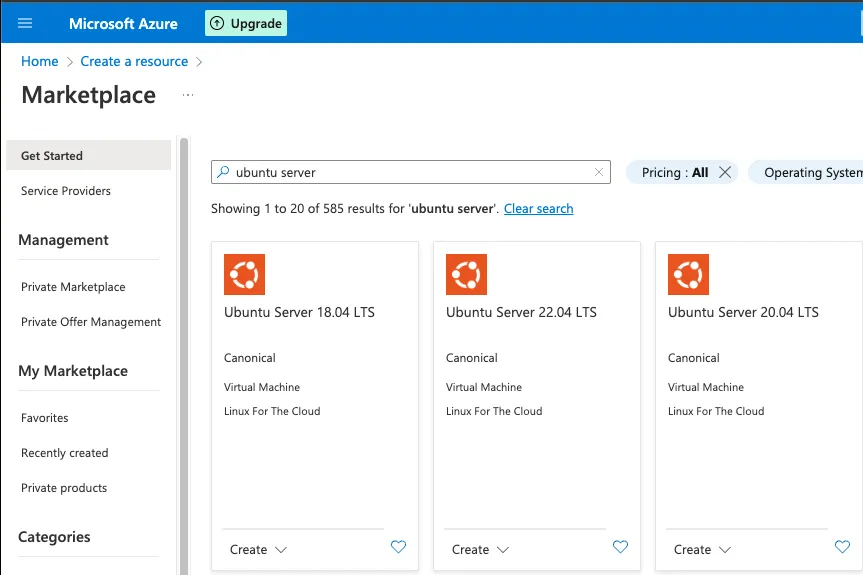Image resolution: width=863 pixels, height=575 pixels.
Task: Favorite Ubuntu Server 18.04 LTS with heart
Action: tap(398, 547)
